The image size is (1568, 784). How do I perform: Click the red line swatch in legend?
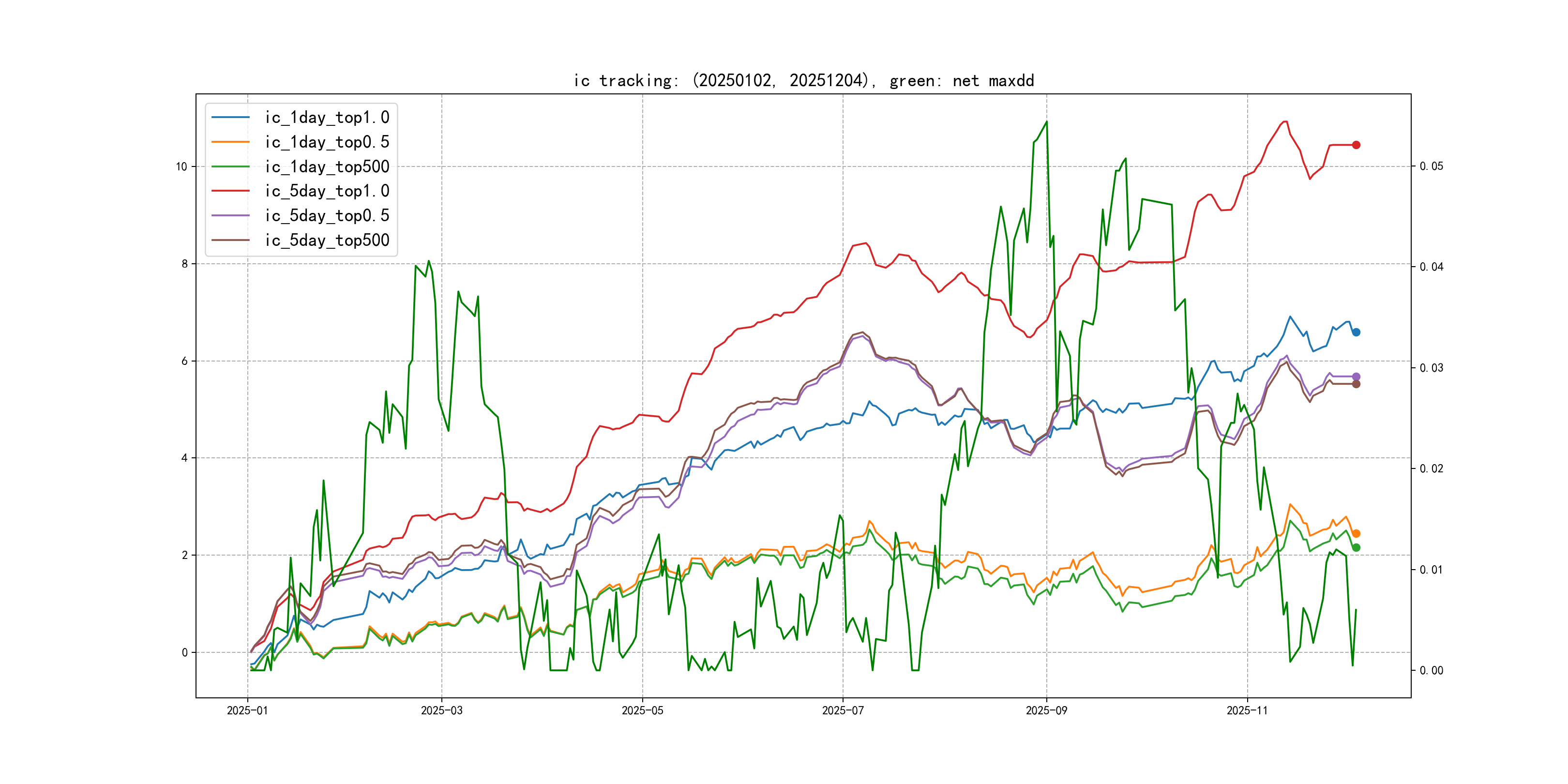pos(231,191)
